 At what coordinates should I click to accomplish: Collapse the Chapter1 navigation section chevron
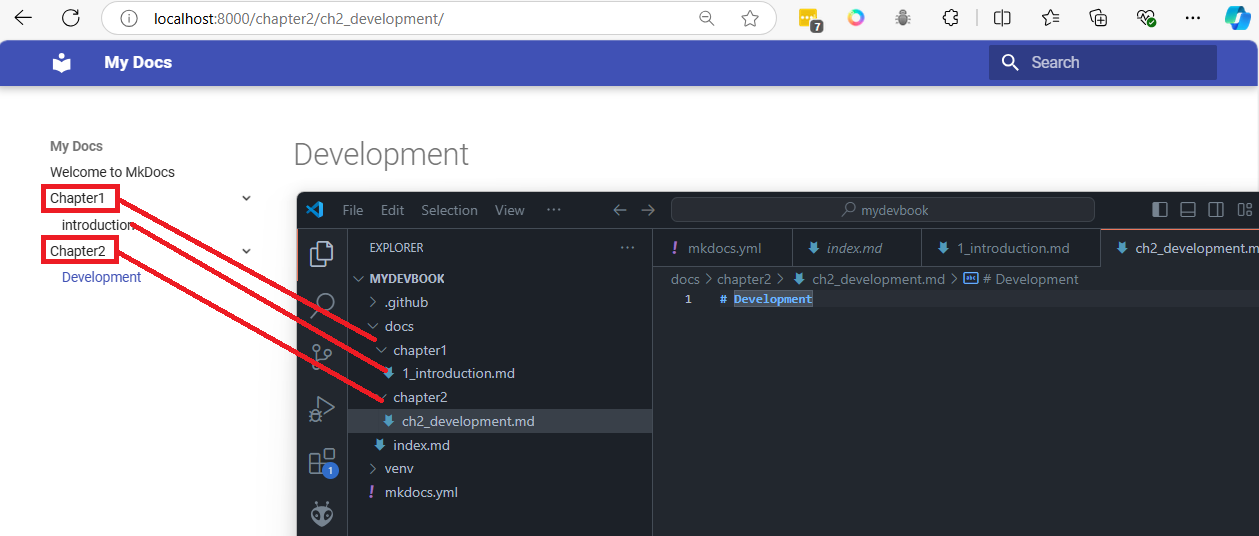[247, 198]
